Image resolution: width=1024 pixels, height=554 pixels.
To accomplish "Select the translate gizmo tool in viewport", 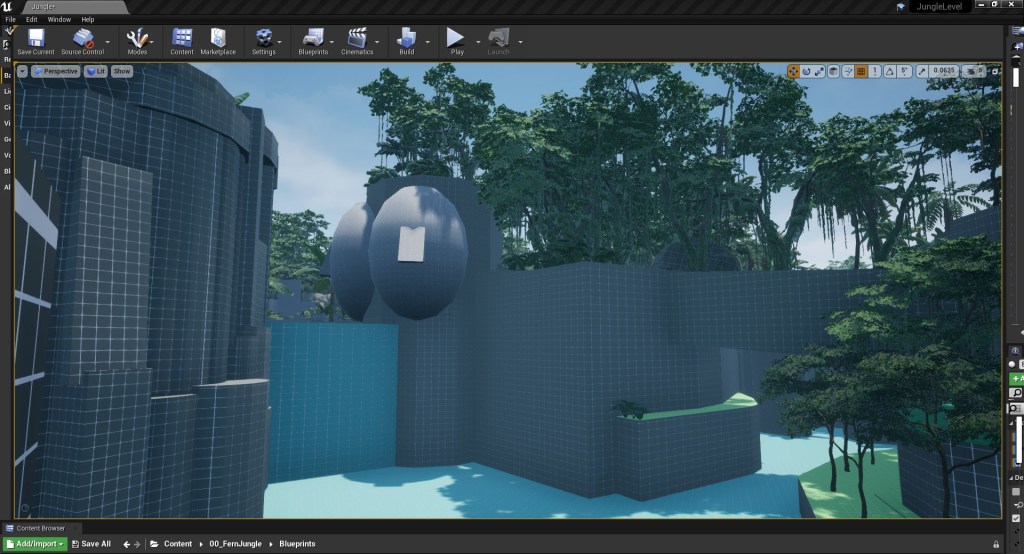I will [x=794, y=72].
